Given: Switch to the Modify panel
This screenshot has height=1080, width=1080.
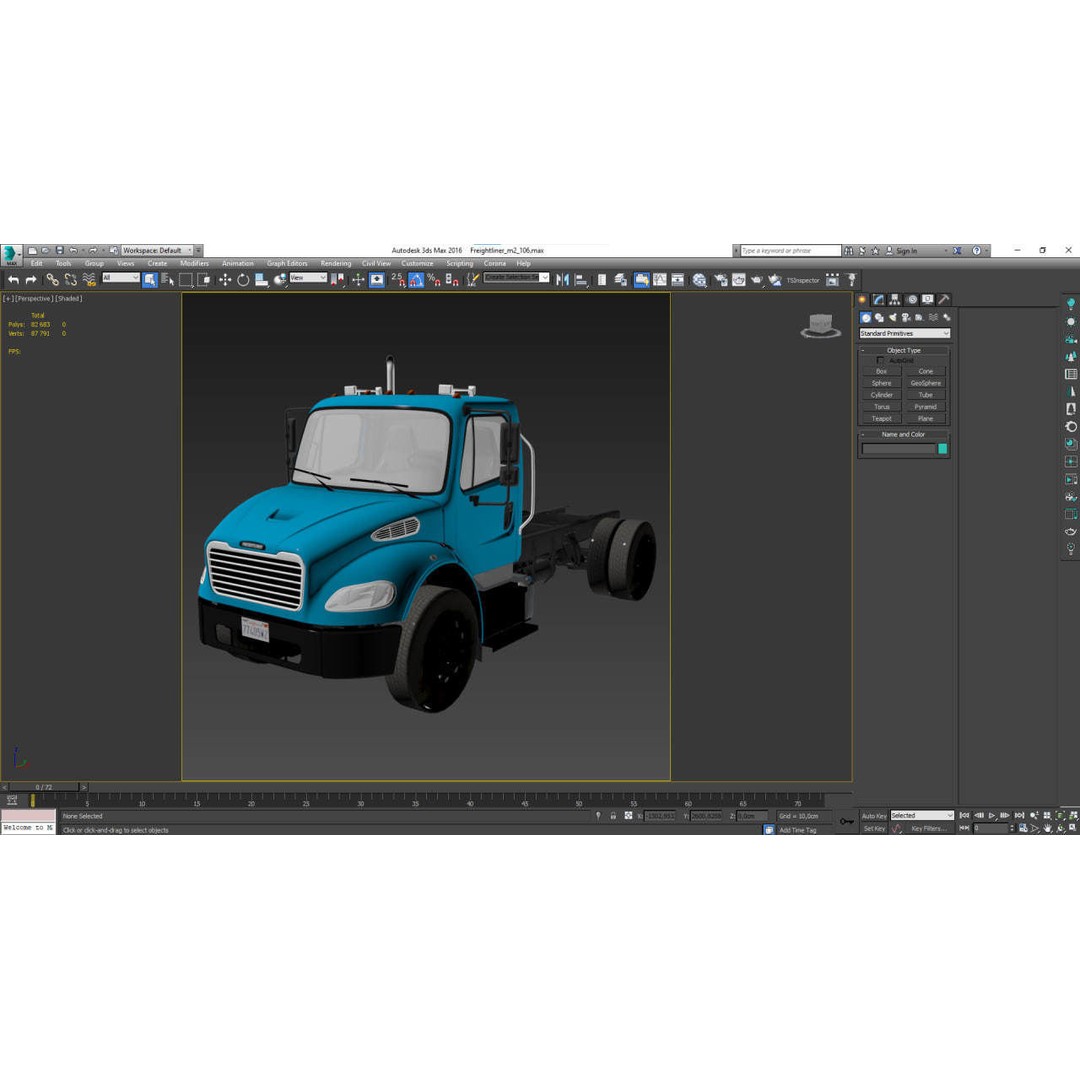Looking at the screenshot, I should (x=879, y=299).
